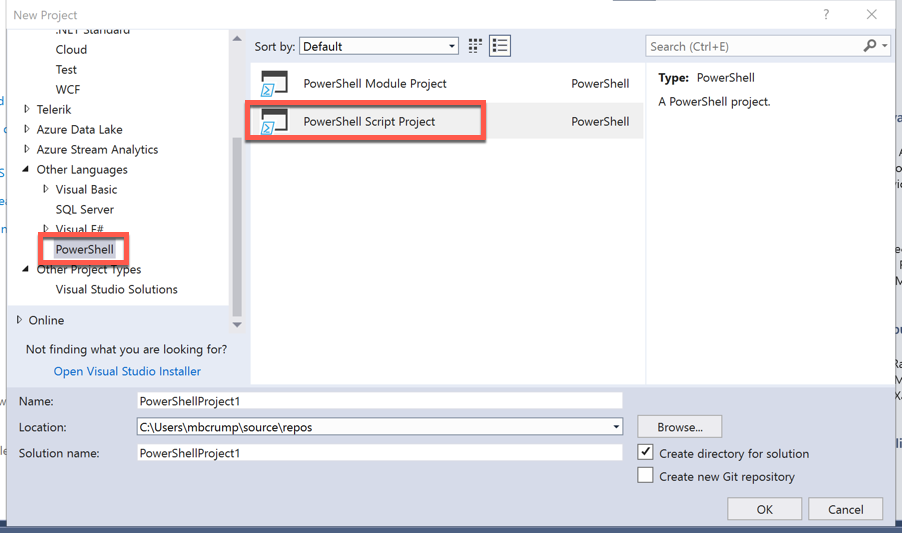
Task: Collapse the Other Project Types node
Action: [x=25, y=269]
